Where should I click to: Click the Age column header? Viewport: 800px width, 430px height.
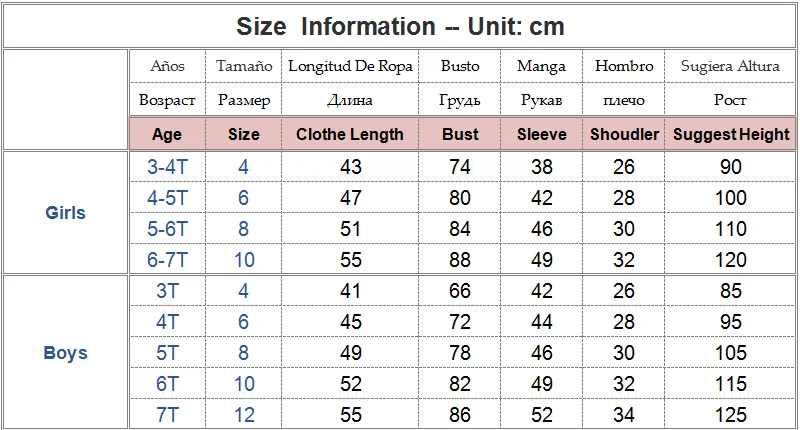pos(167,134)
